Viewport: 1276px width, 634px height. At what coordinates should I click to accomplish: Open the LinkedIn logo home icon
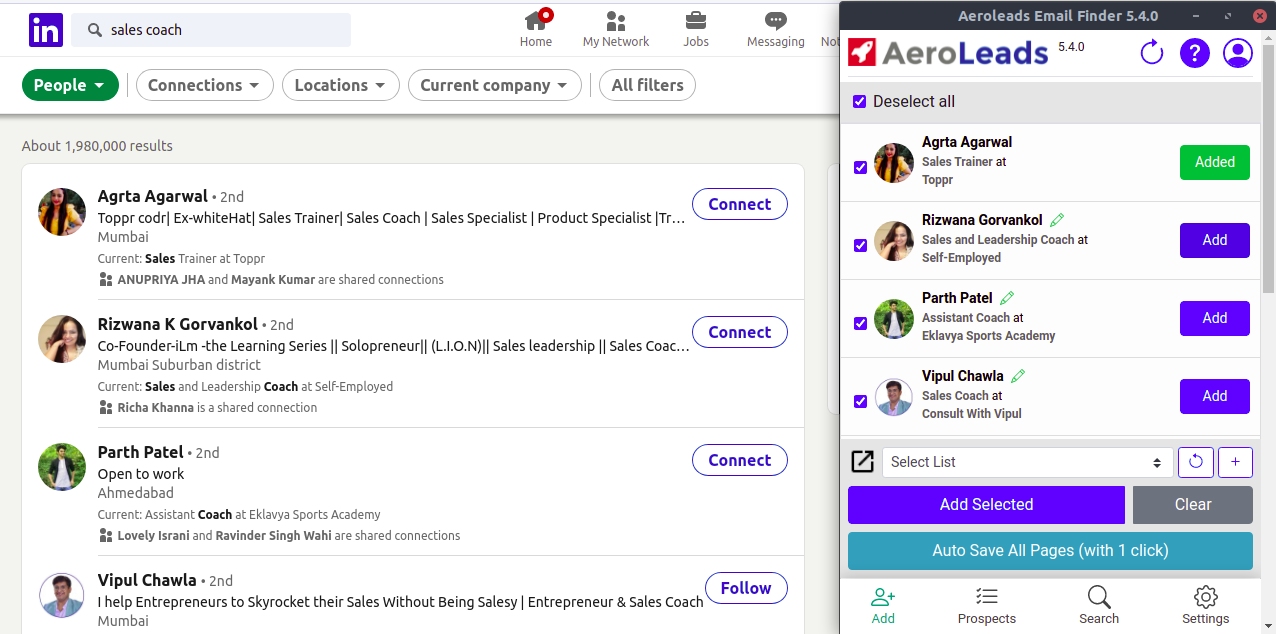(x=46, y=30)
